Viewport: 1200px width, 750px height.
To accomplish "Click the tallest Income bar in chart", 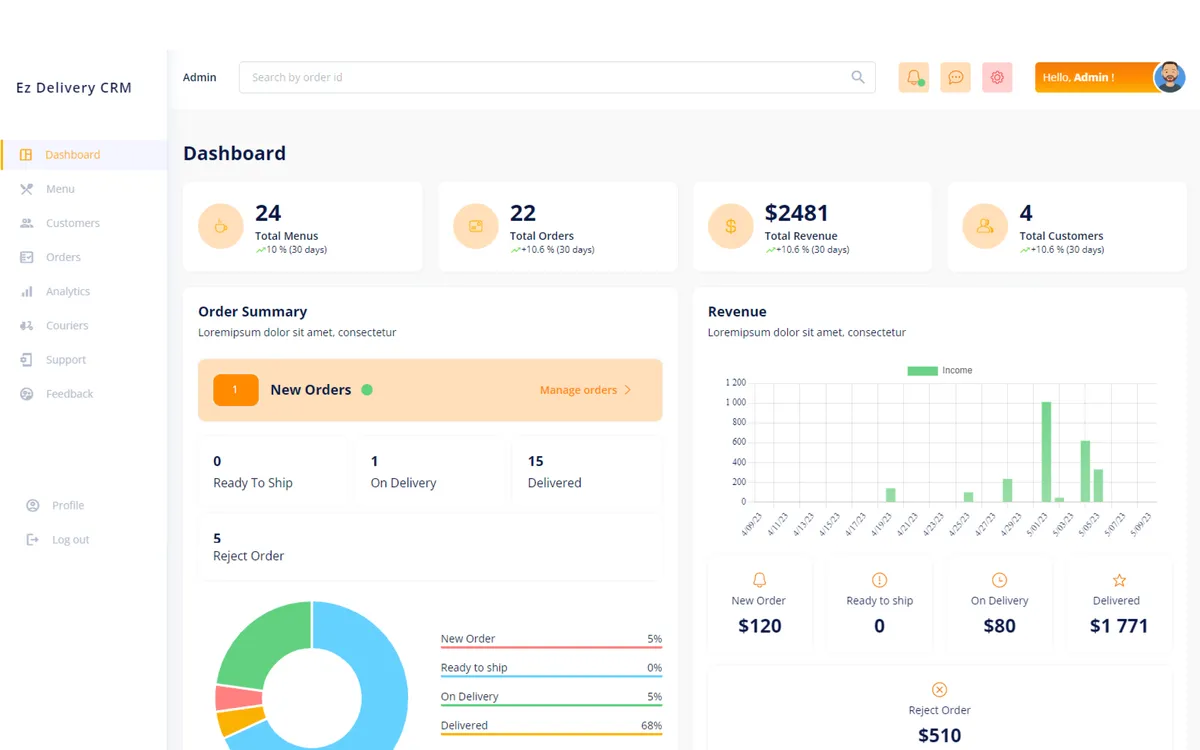I will point(1046,452).
